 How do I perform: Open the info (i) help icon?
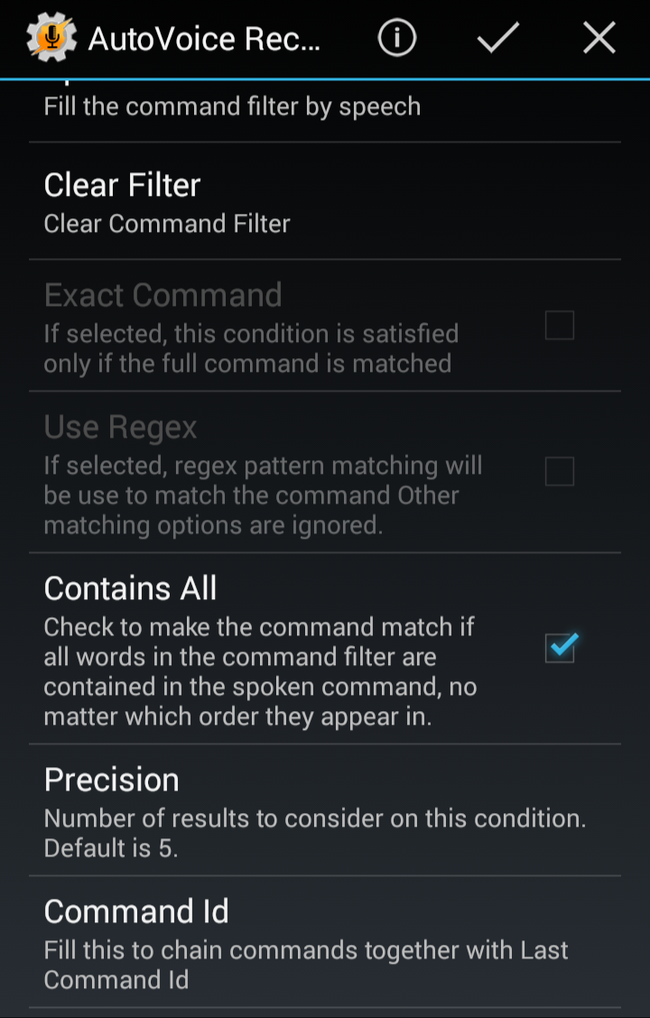[x=396, y=37]
